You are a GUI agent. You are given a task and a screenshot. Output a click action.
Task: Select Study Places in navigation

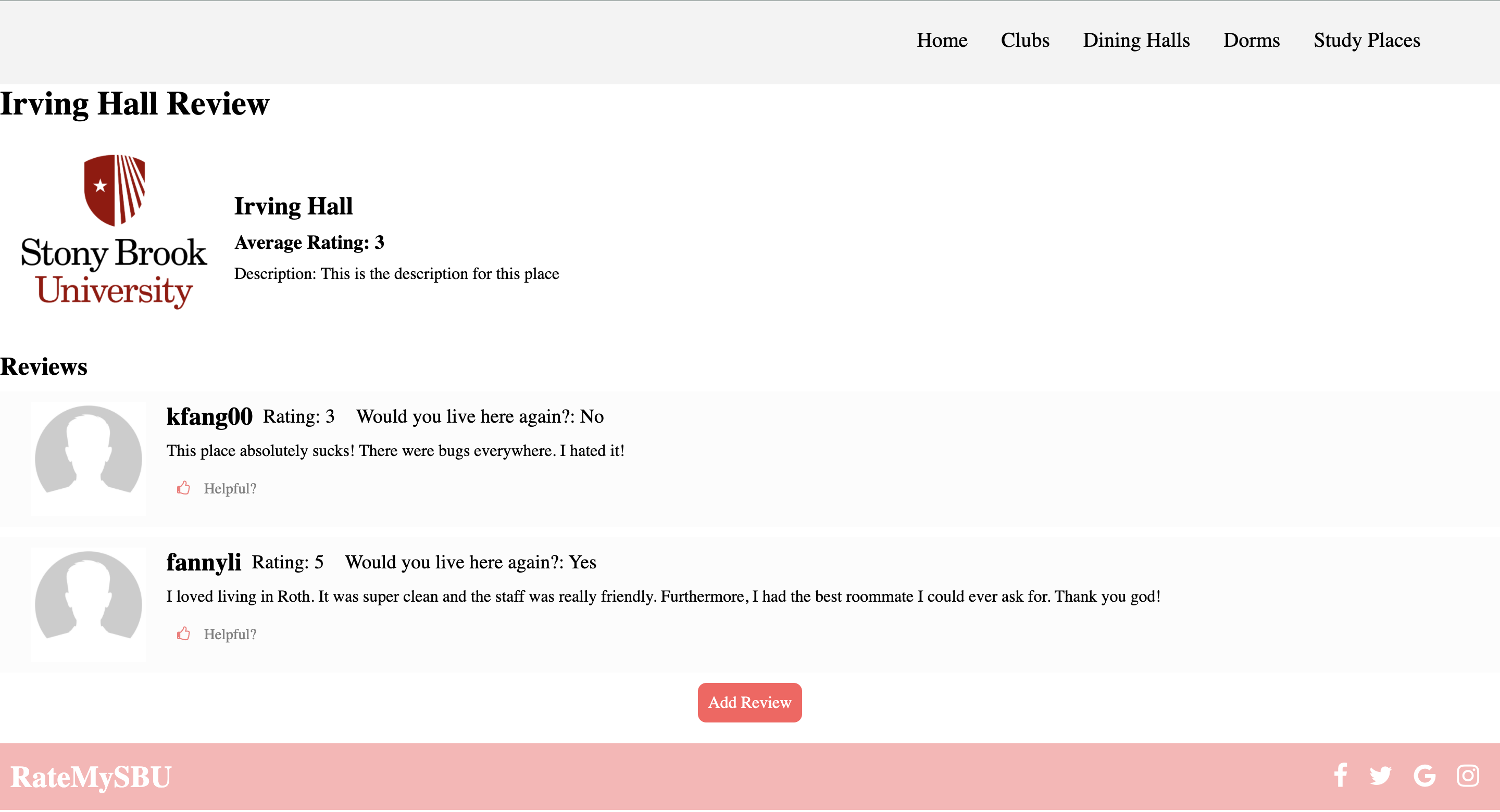tap(1367, 40)
